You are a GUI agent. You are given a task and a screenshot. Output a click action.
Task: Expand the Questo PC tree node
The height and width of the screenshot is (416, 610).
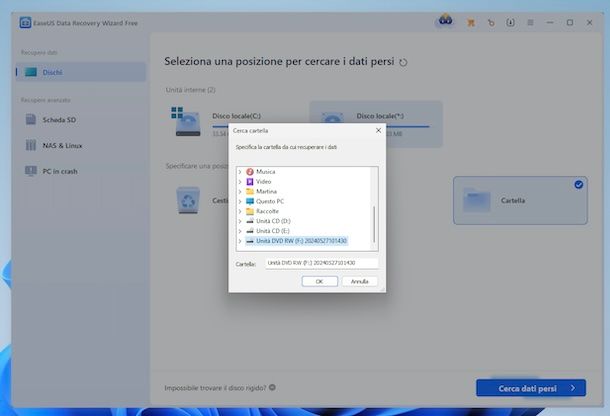tap(240, 201)
